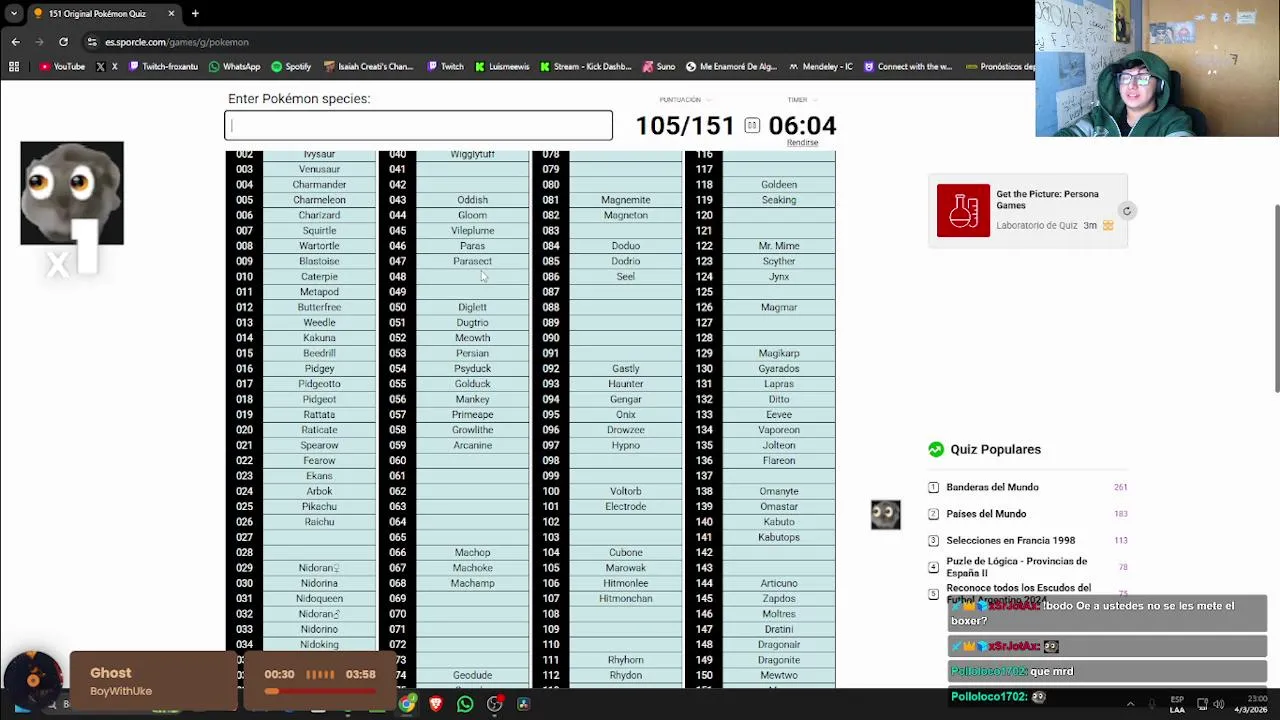Viewport: 1280px width, 720px height.
Task: Reload the page with the refresh icon
Action: click(63, 42)
